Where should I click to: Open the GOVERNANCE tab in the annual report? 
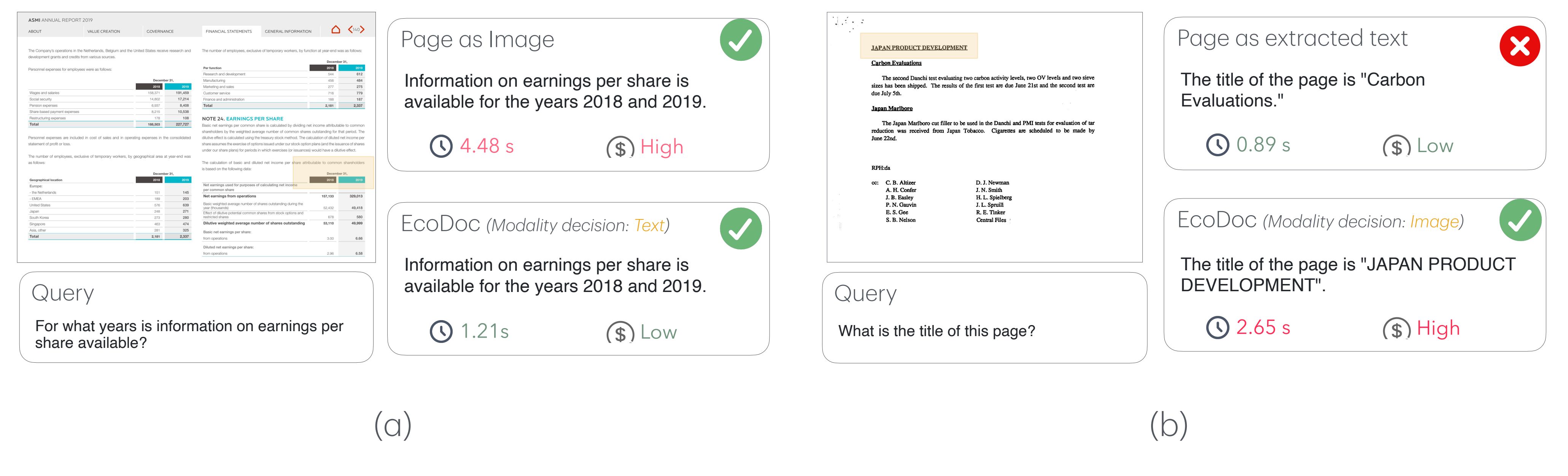click(x=160, y=31)
